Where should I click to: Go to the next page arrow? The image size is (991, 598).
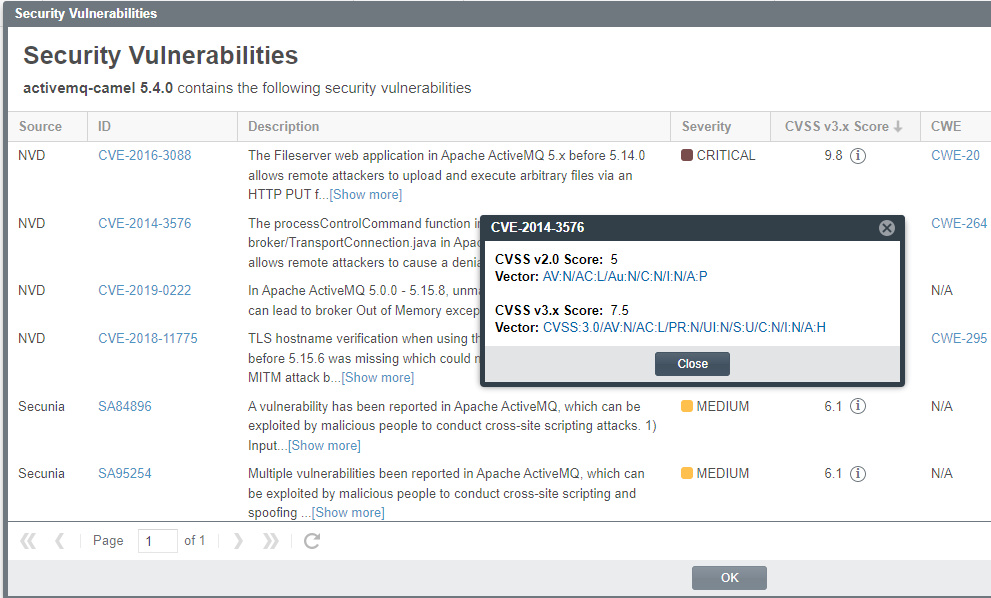click(x=238, y=541)
